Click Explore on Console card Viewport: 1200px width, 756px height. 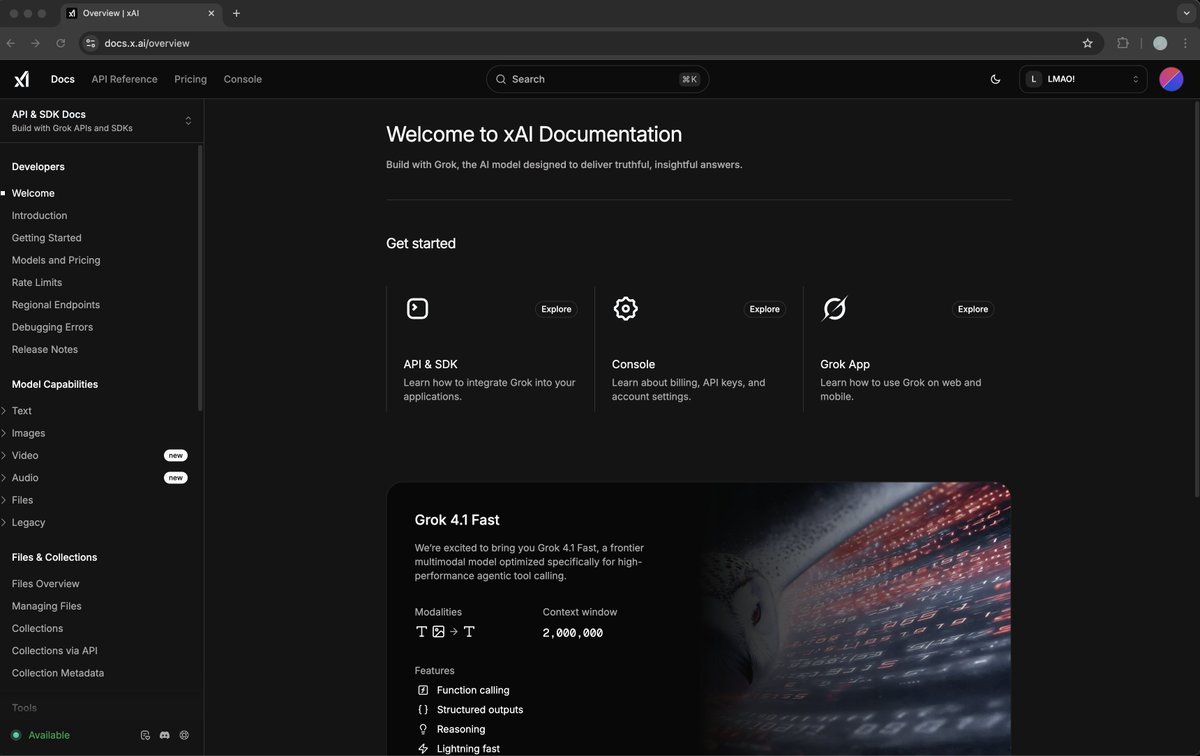click(764, 309)
